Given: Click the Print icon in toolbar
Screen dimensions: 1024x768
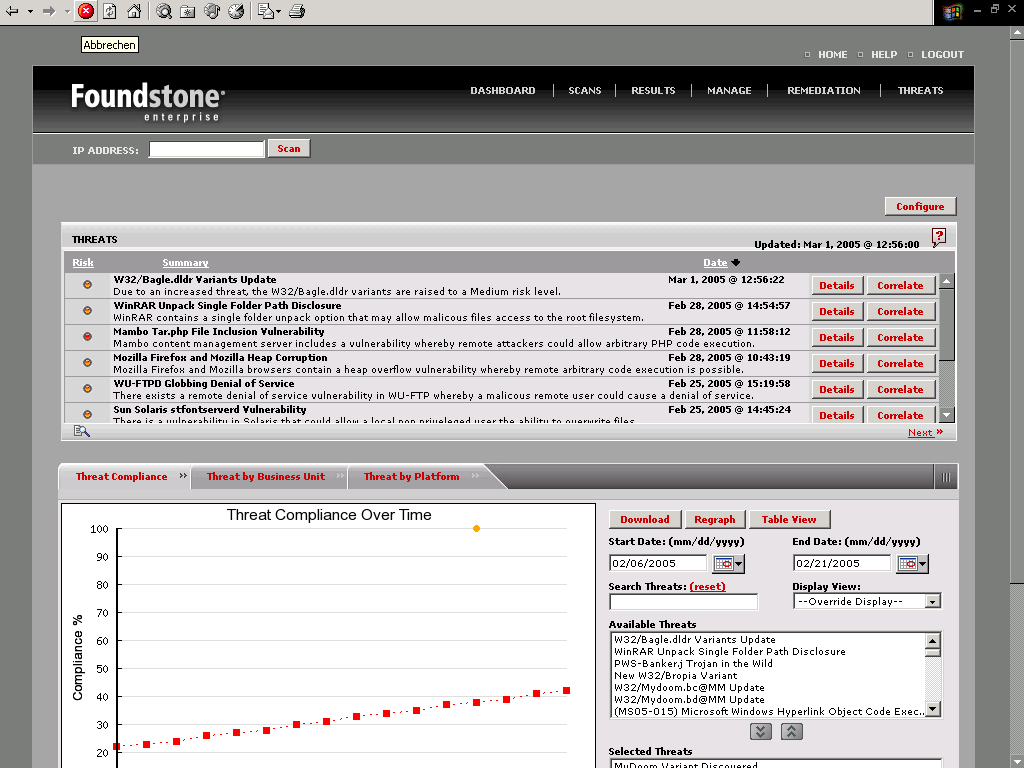Looking at the screenshot, I should [297, 11].
